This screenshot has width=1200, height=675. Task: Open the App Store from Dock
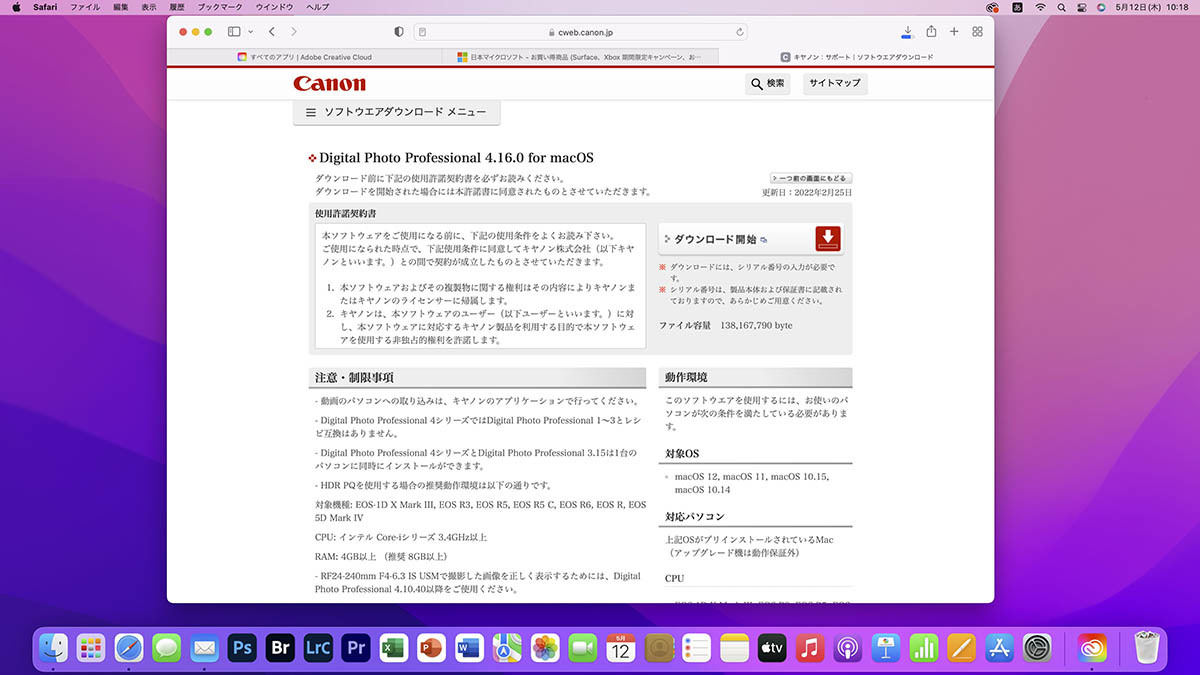[1000, 648]
